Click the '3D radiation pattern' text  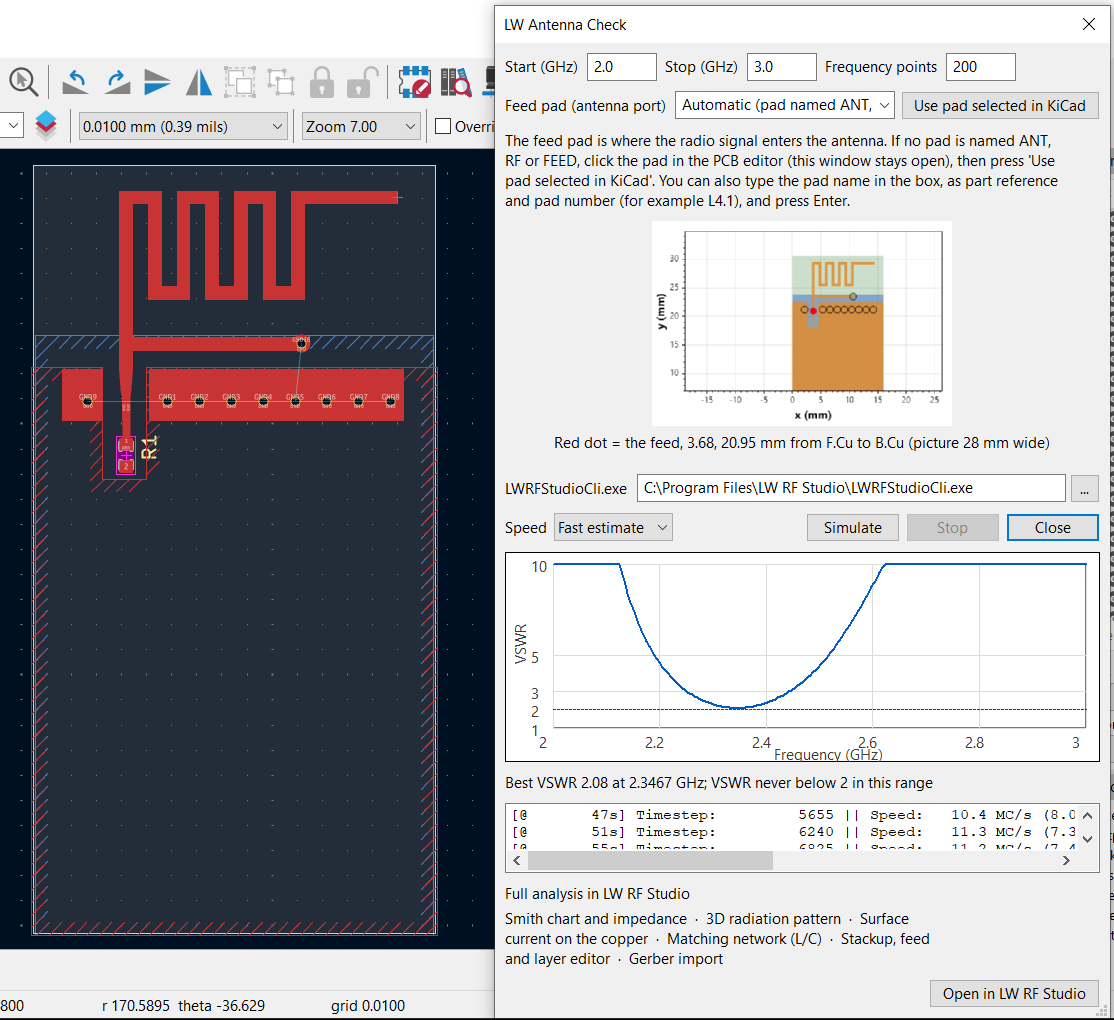pyautogui.click(x=773, y=918)
